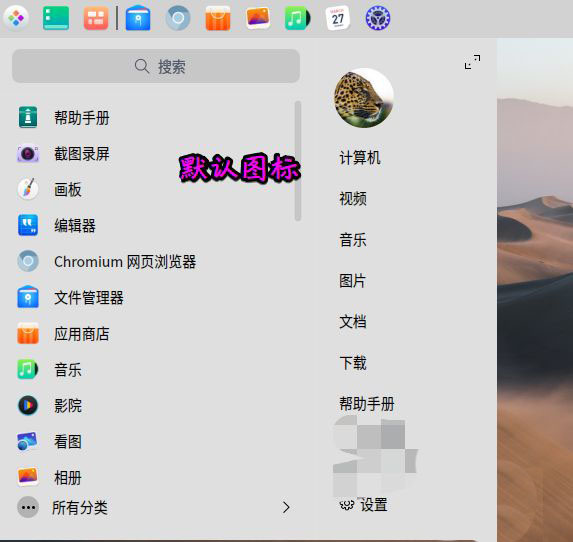
Task: Click the app list scrollbar
Action: pyautogui.click(x=298, y=161)
